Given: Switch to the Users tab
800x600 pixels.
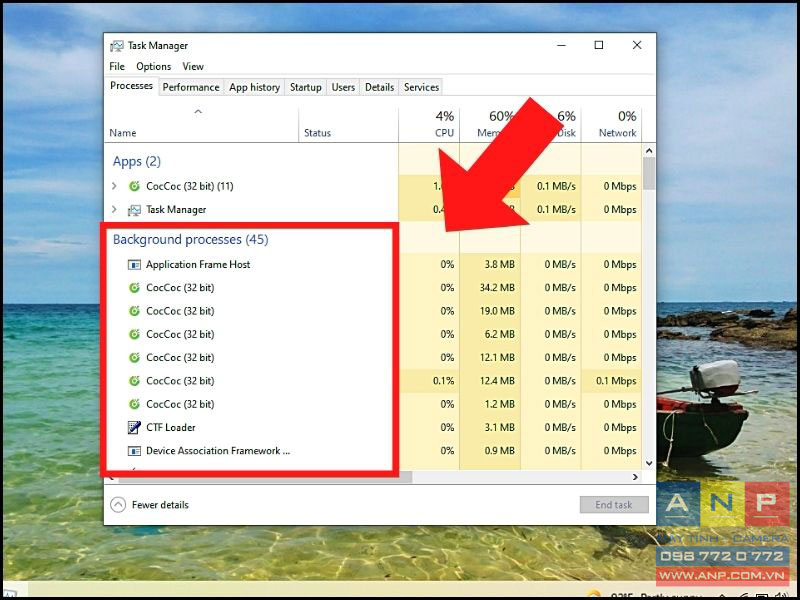Looking at the screenshot, I should (343, 87).
